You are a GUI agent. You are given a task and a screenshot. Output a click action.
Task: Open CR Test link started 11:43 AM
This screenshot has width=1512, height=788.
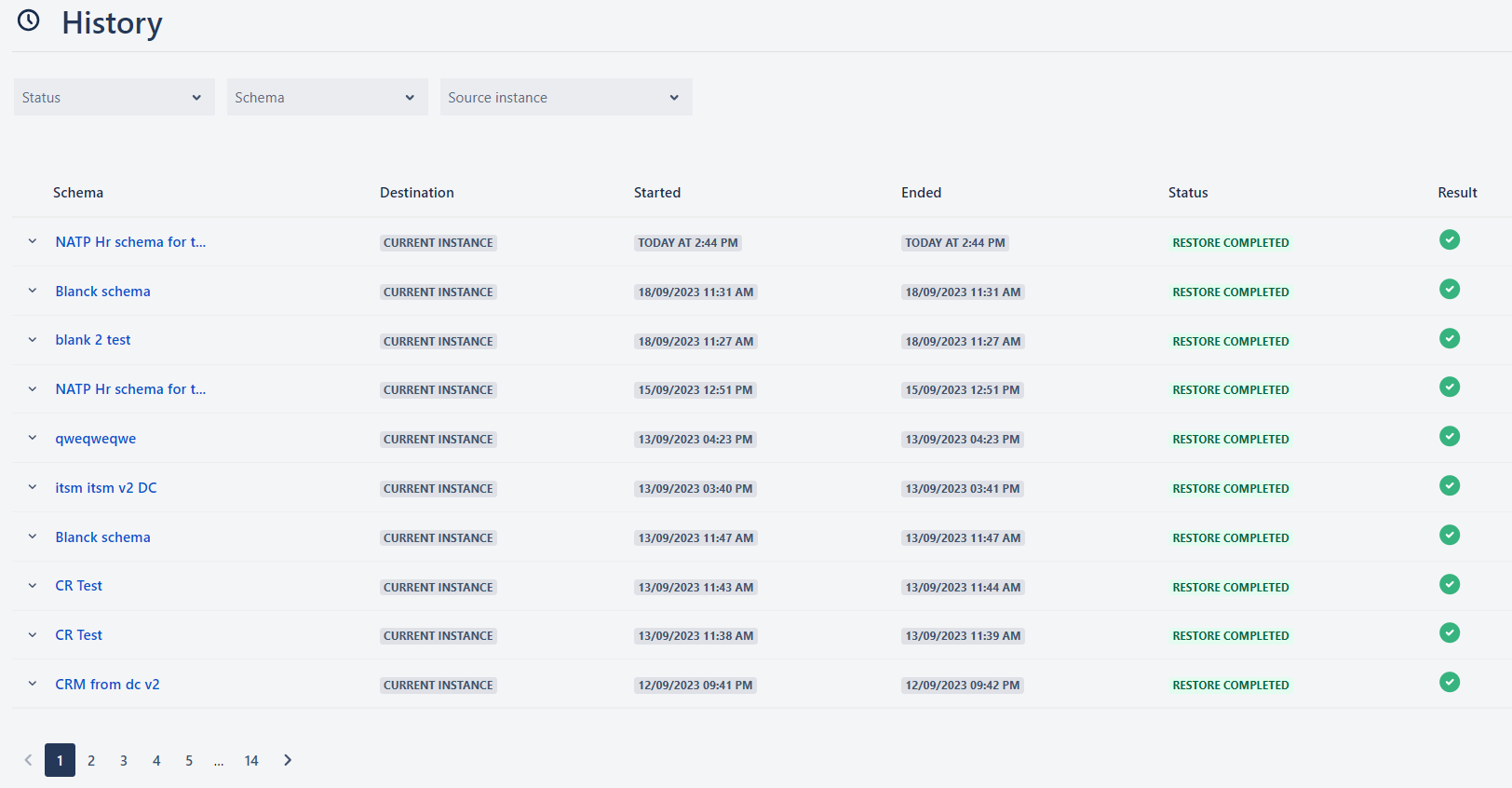click(79, 586)
